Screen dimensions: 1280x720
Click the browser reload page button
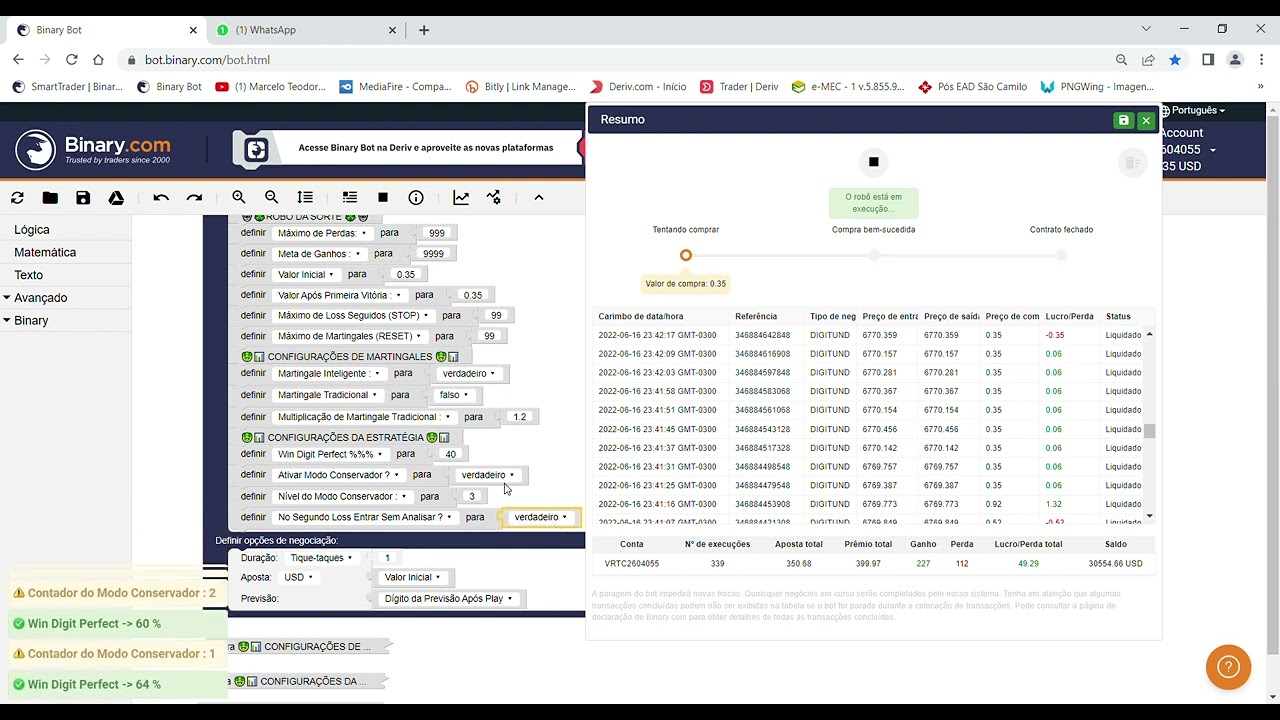point(71,60)
